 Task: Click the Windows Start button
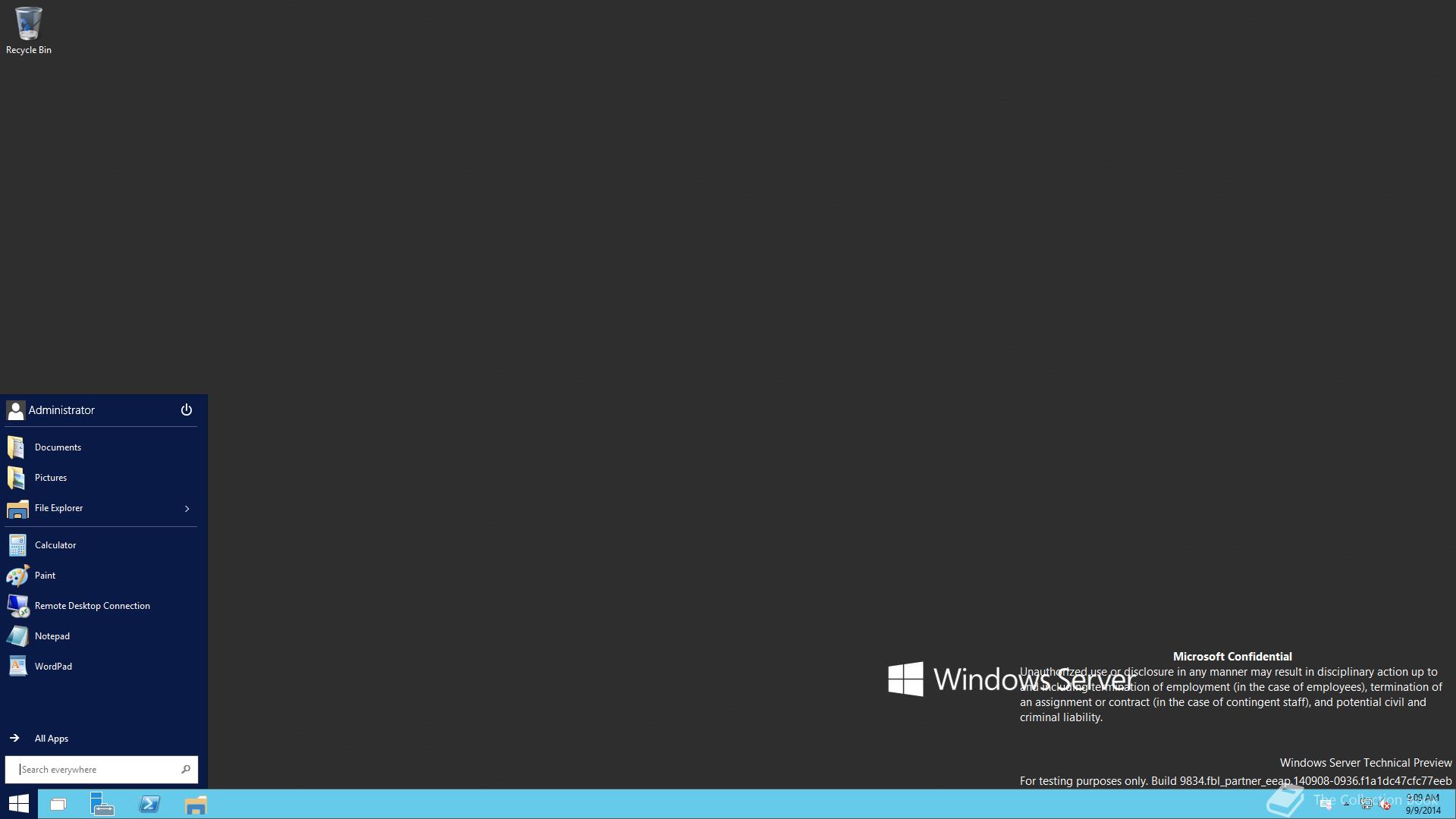point(18,804)
